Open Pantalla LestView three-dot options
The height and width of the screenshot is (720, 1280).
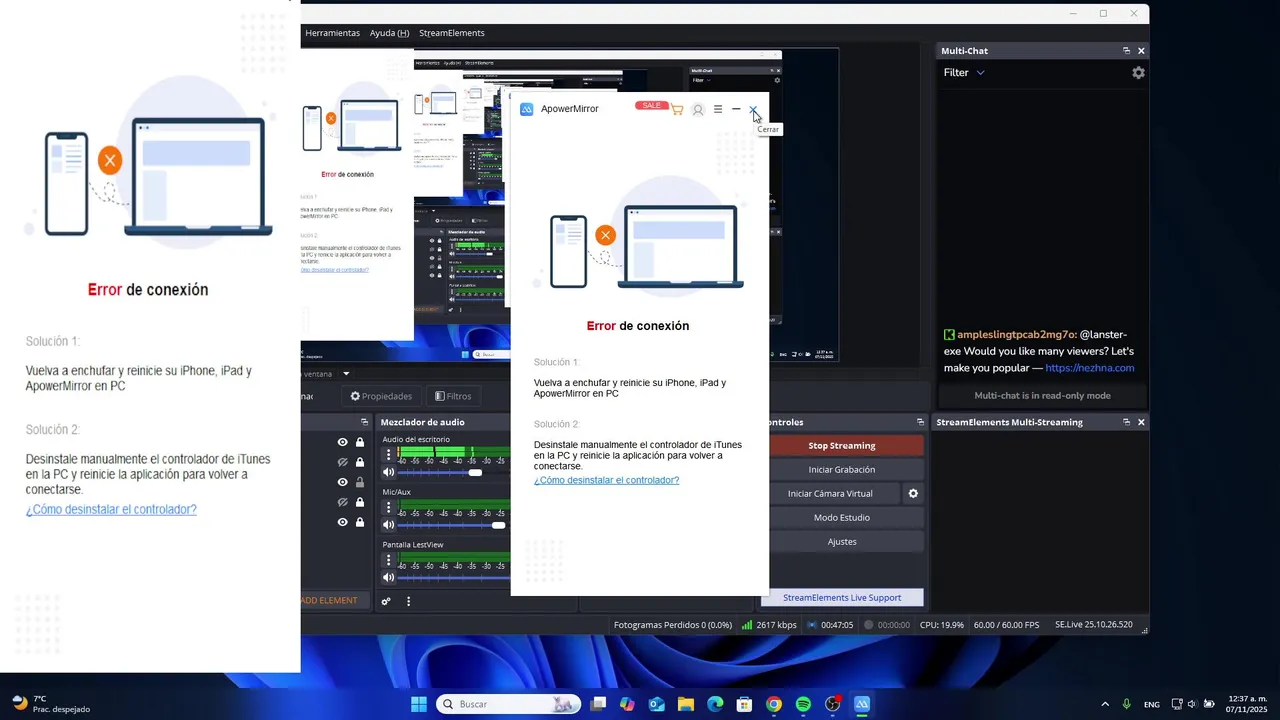tap(389, 560)
